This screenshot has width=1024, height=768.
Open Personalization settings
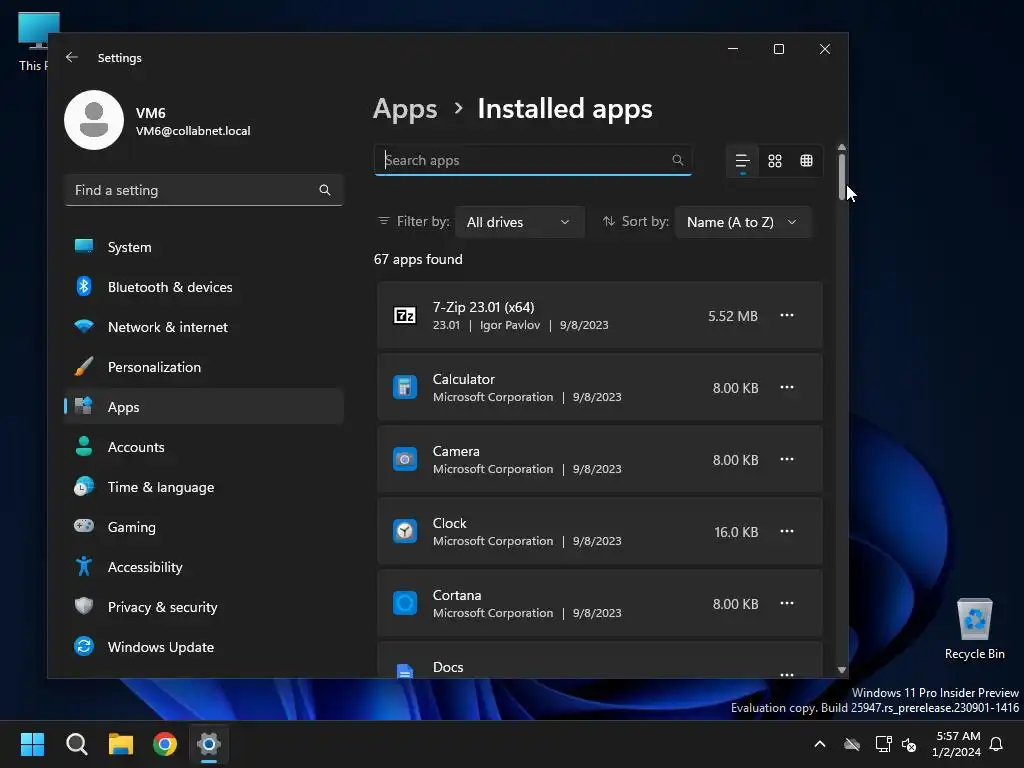click(204, 367)
